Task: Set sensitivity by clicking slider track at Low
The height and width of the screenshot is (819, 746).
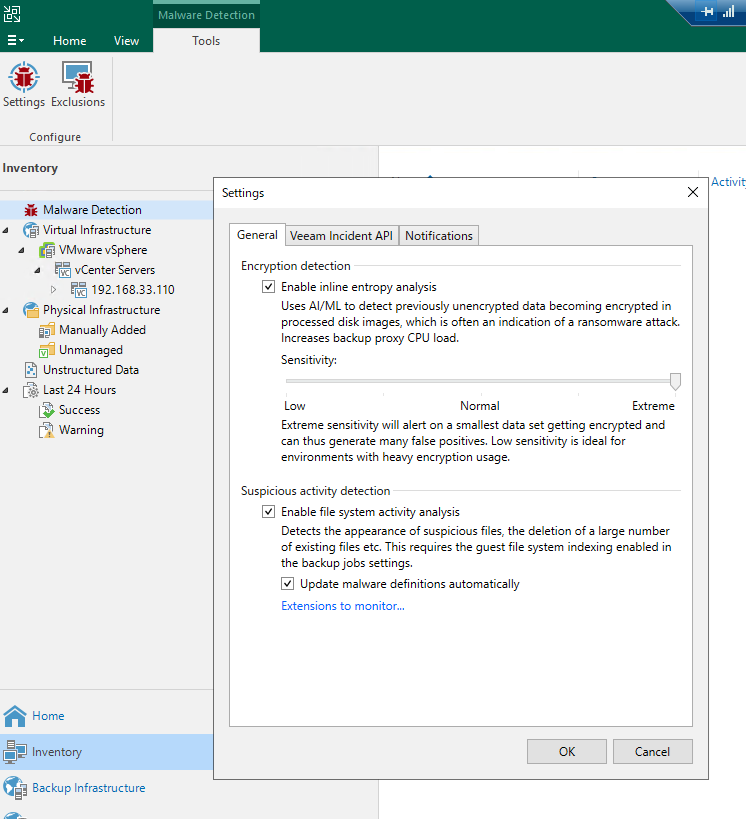Action: pyautogui.click(x=287, y=381)
